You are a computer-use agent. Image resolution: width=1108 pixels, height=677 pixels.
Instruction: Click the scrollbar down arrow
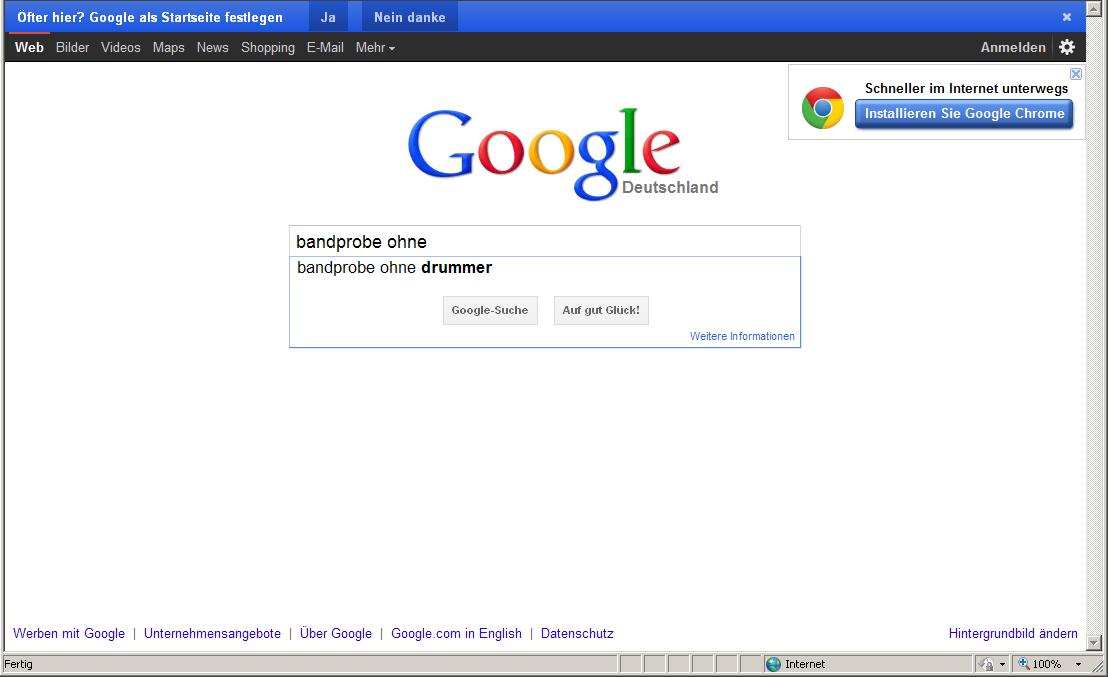coord(1094,643)
